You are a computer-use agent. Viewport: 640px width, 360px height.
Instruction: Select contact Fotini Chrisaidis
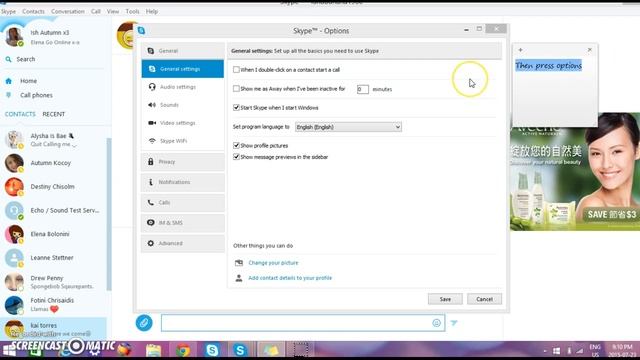point(53,304)
